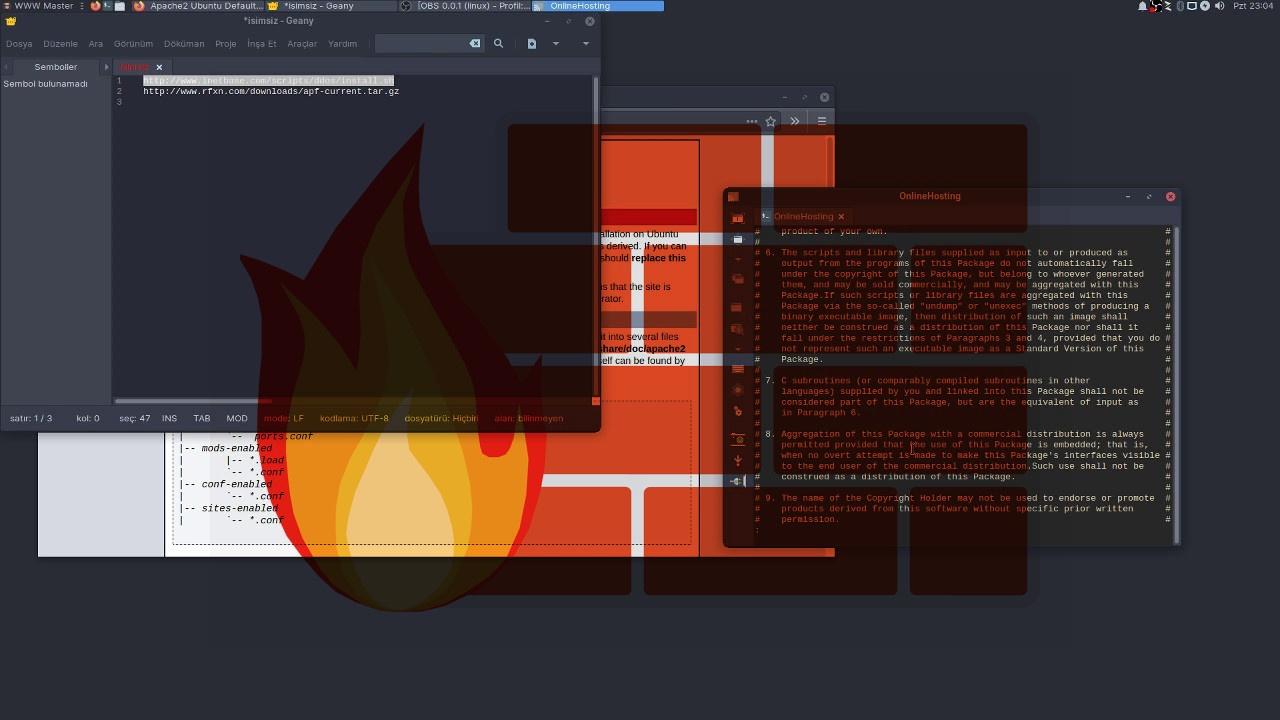
Task: Click the volume icon in system tray
Action: click(x=1219, y=6)
